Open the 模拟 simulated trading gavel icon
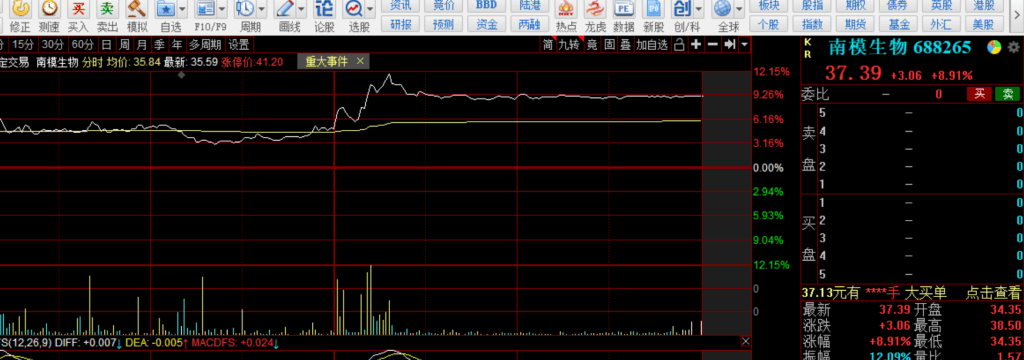The height and width of the screenshot is (360, 1024). (x=136, y=9)
